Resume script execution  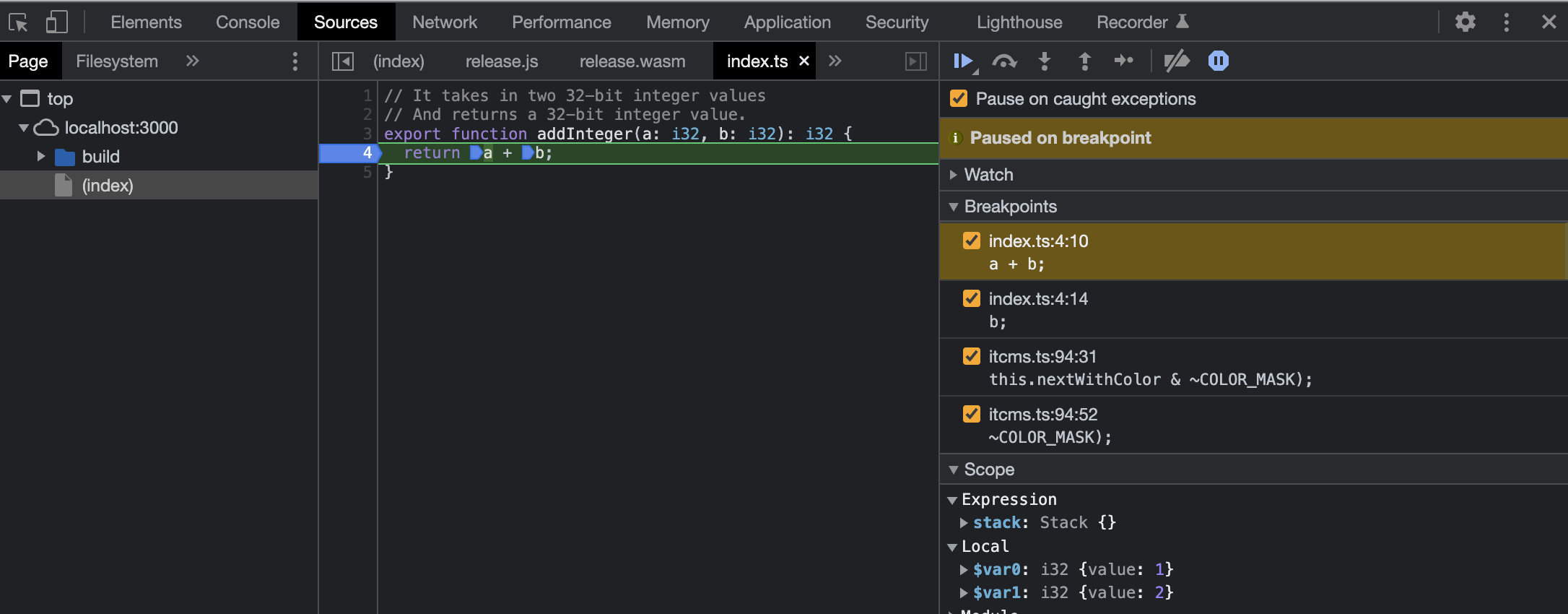pos(963,61)
